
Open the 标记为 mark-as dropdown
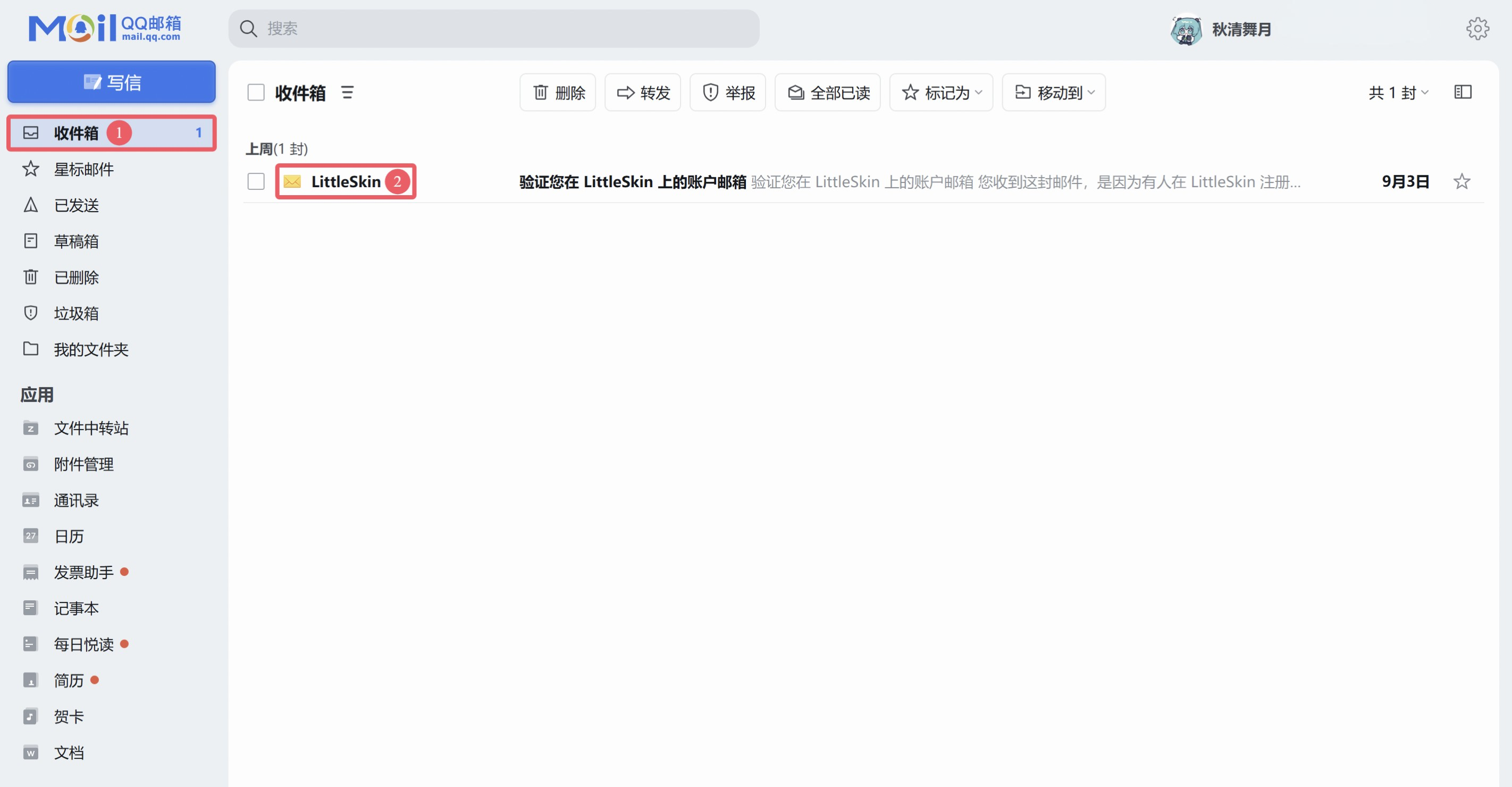(941, 92)
